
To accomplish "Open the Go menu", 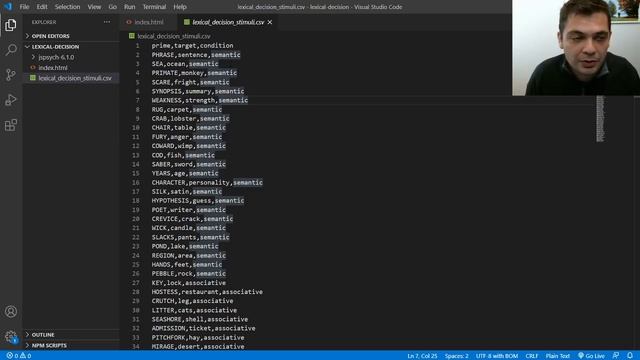I will [x=112, y=7].
